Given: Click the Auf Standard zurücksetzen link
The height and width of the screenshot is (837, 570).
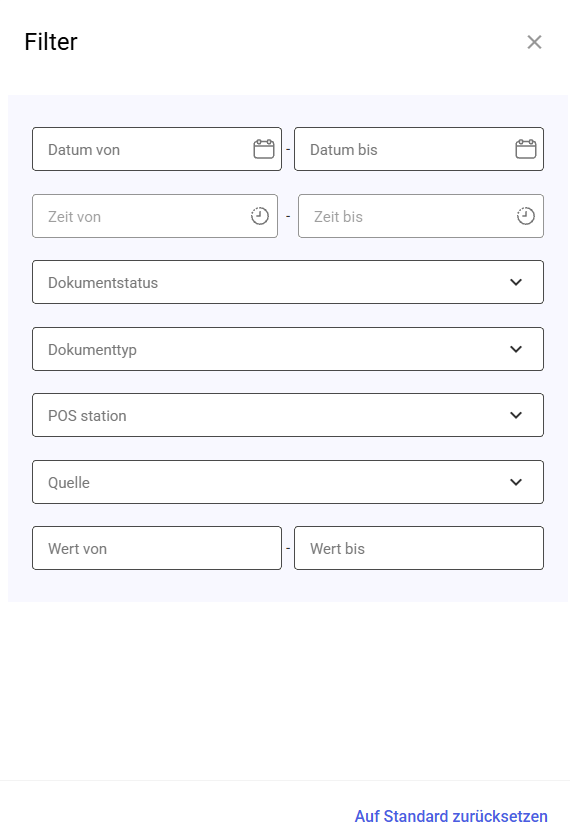Looking at the screenshot, I should 451,816.
